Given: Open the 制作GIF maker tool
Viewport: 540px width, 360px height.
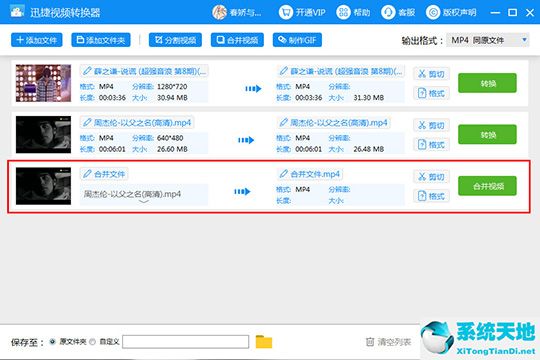Looking at the screenshot, I should pyautogui.click(x=297, y=40).
